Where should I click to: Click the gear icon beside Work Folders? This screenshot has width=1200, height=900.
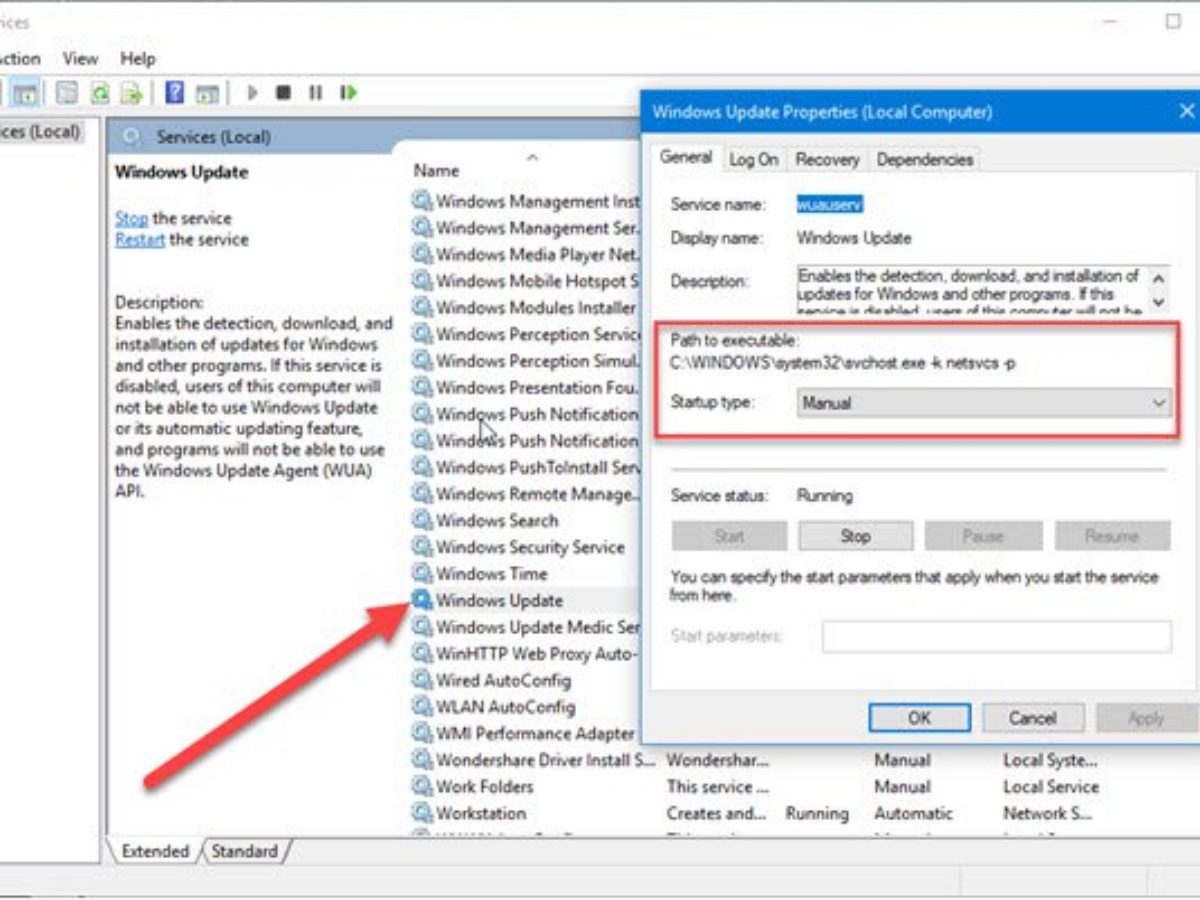tap(422, 787)
